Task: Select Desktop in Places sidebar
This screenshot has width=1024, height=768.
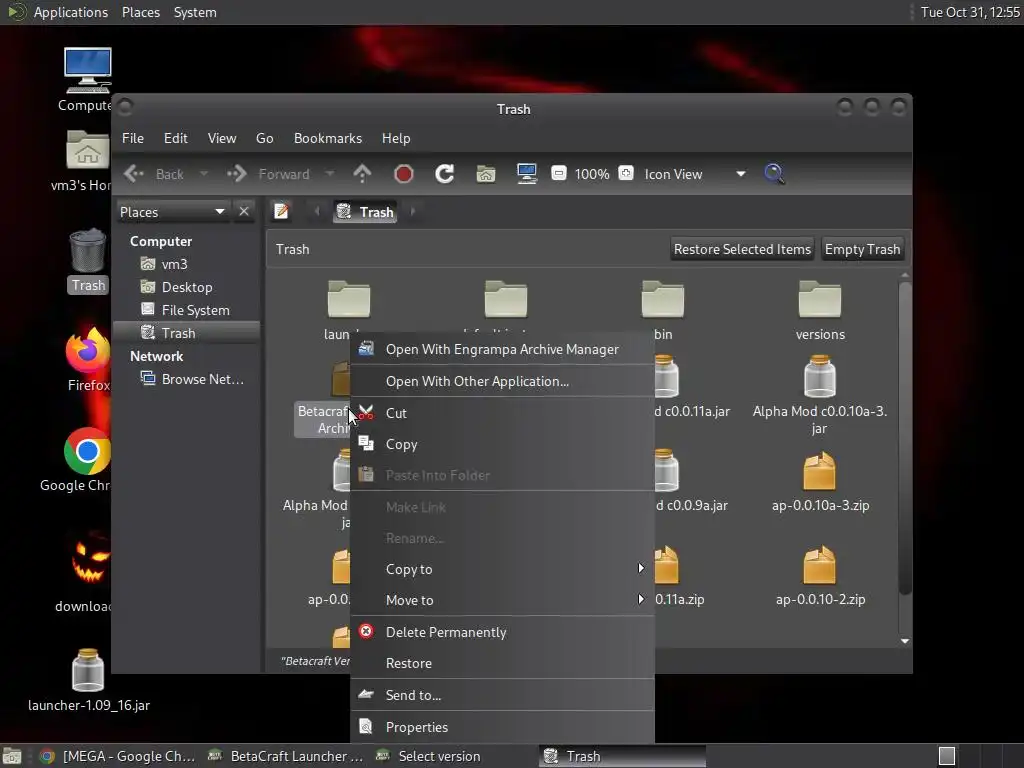Action: (x=187, y=287)
